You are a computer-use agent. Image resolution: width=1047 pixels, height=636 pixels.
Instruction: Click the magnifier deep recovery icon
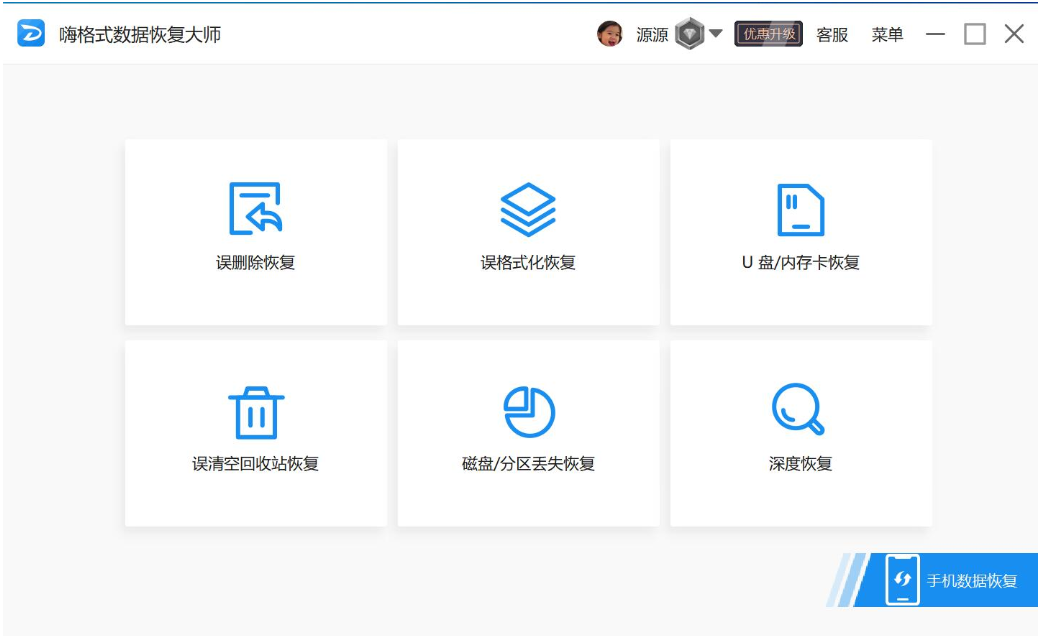pyautogui.click(x=798, y=410)
